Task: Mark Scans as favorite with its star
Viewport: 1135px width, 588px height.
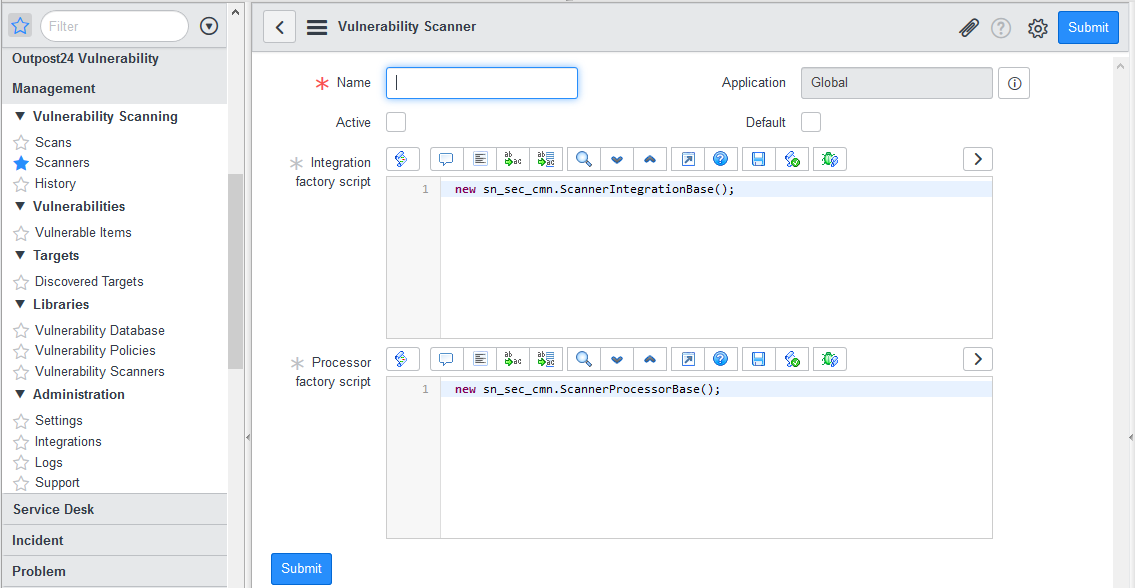Action: 21,143
